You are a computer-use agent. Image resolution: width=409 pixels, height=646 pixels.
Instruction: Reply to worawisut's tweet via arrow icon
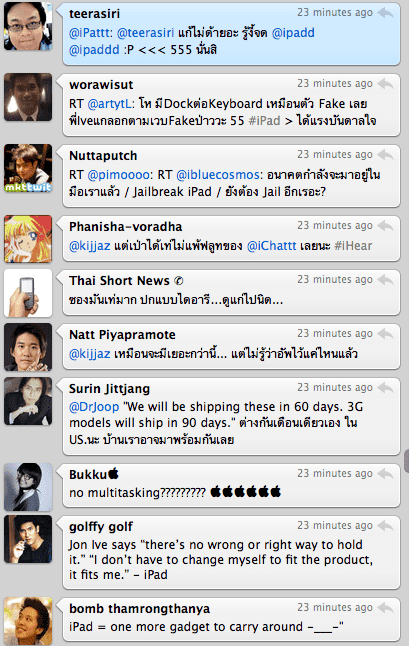386,84
